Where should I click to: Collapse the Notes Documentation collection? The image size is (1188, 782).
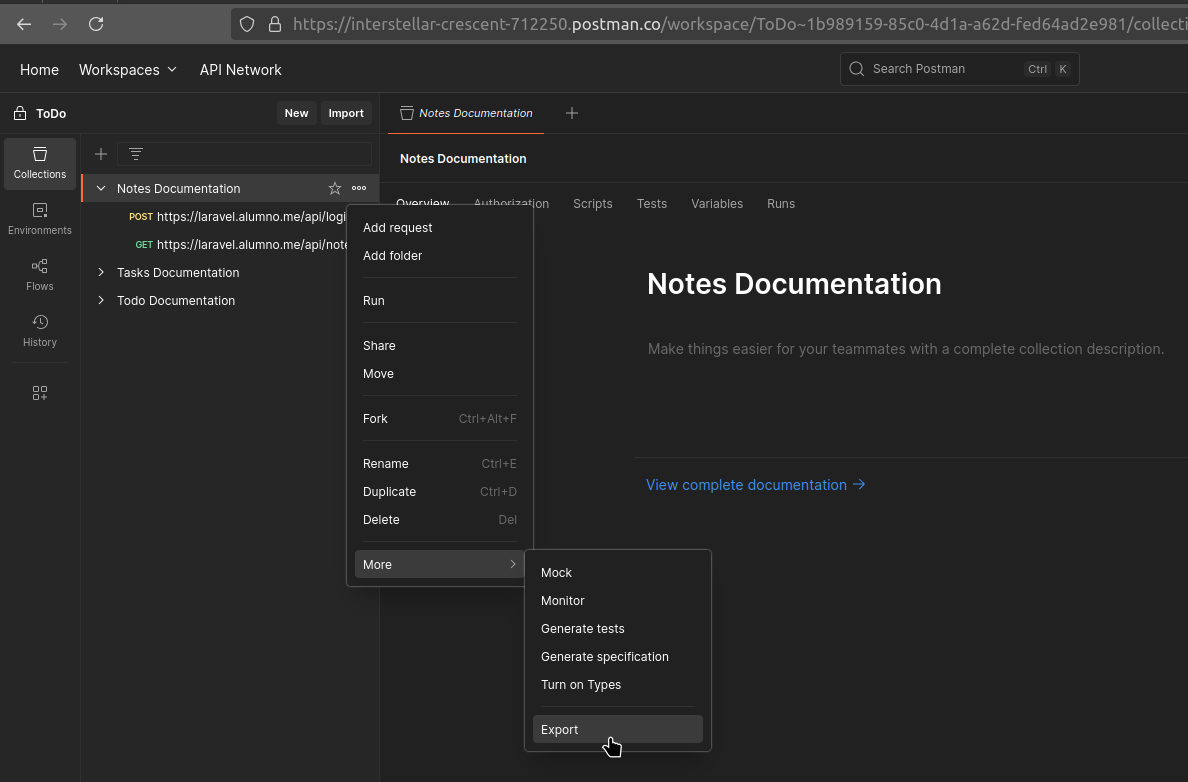coord(101,188)
